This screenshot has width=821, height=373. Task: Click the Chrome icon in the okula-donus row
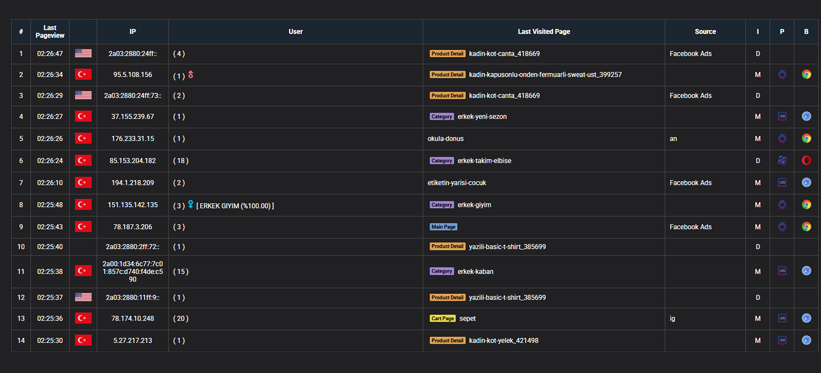pyautogui.click(x=806, y=139)
